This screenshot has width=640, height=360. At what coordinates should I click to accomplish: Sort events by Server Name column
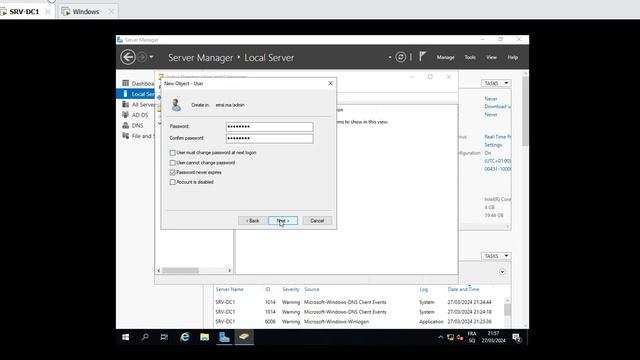[229, 289]
